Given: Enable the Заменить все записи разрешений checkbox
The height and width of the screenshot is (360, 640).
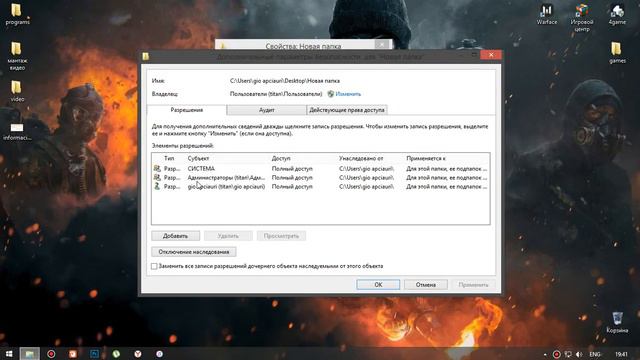Looking at the screenshot, I should (154, 266).
